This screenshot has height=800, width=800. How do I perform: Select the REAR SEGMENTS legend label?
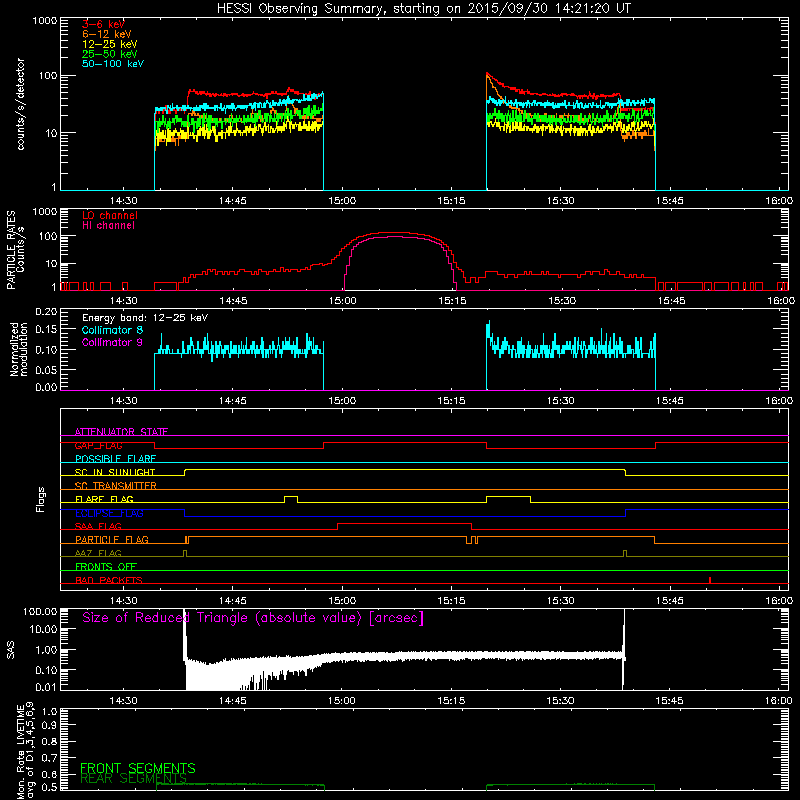[134, 779]
